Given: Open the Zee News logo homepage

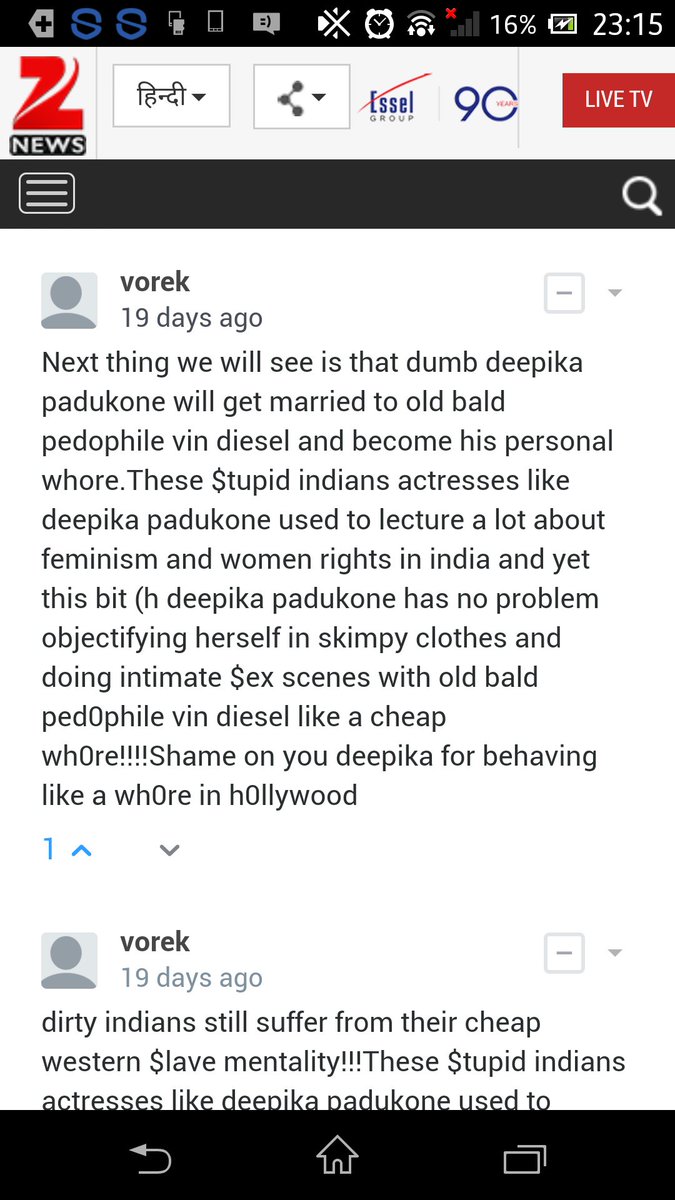Looking at the screenshot, I should [48, 104].
